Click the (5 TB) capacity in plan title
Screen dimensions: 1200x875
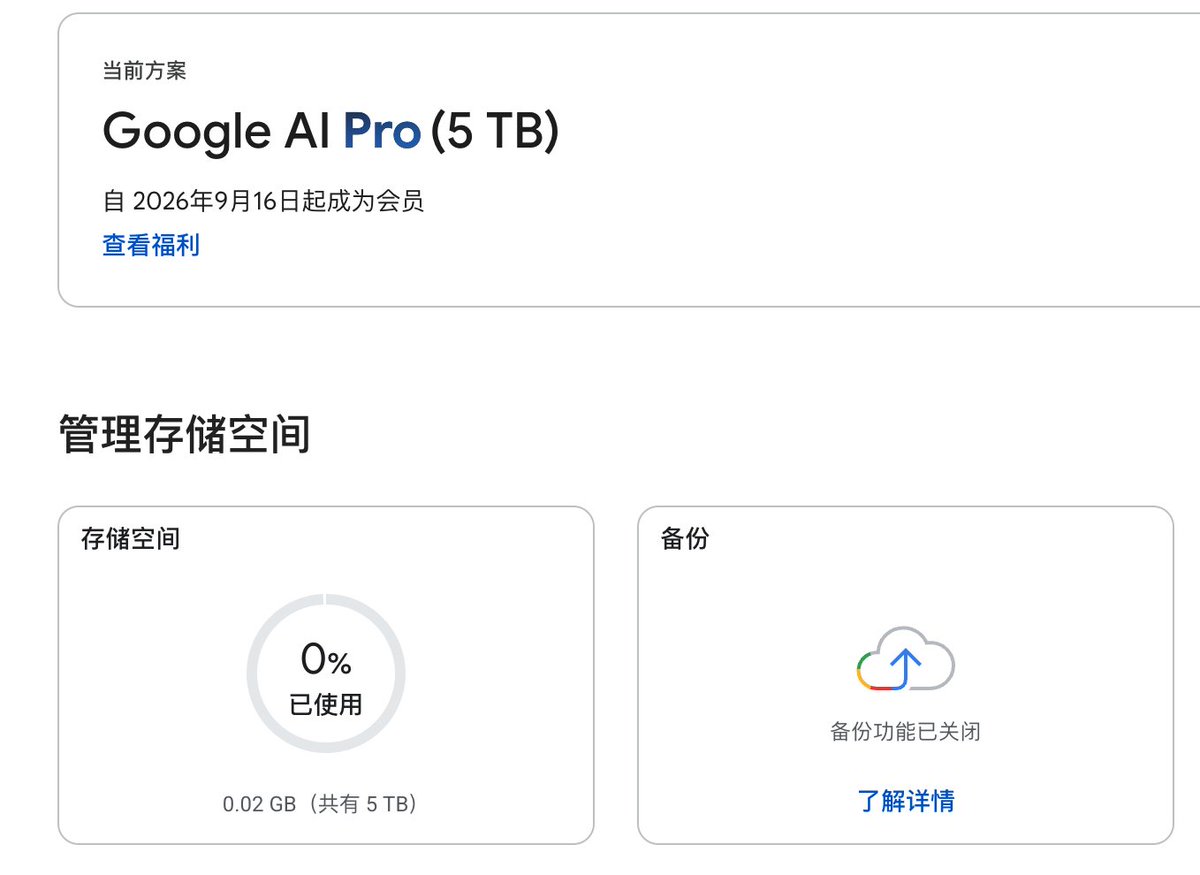(494, 131)
